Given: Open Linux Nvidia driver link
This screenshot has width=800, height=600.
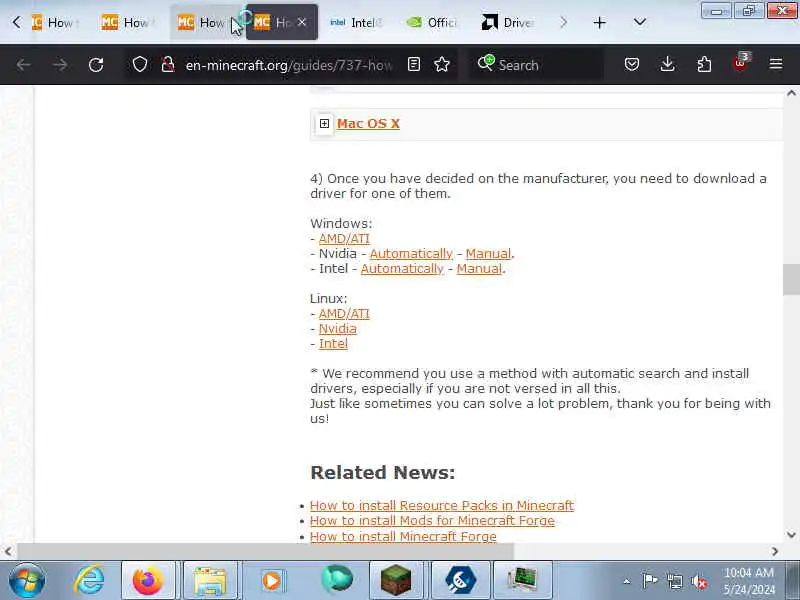Looking at the screenshot, I should tap(337, 329).
